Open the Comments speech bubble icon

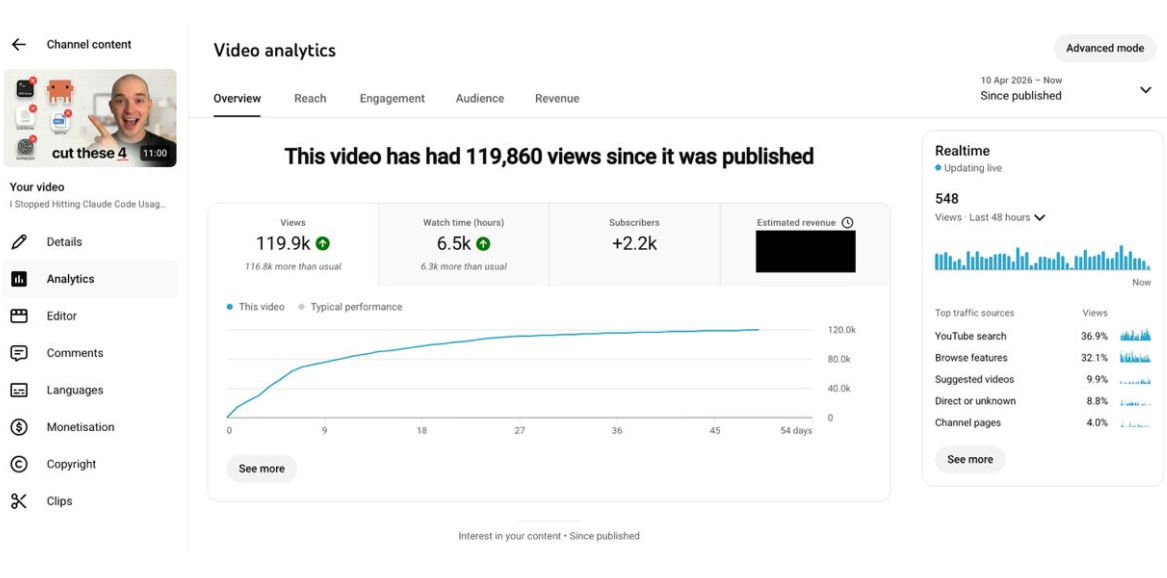(19, 353)
